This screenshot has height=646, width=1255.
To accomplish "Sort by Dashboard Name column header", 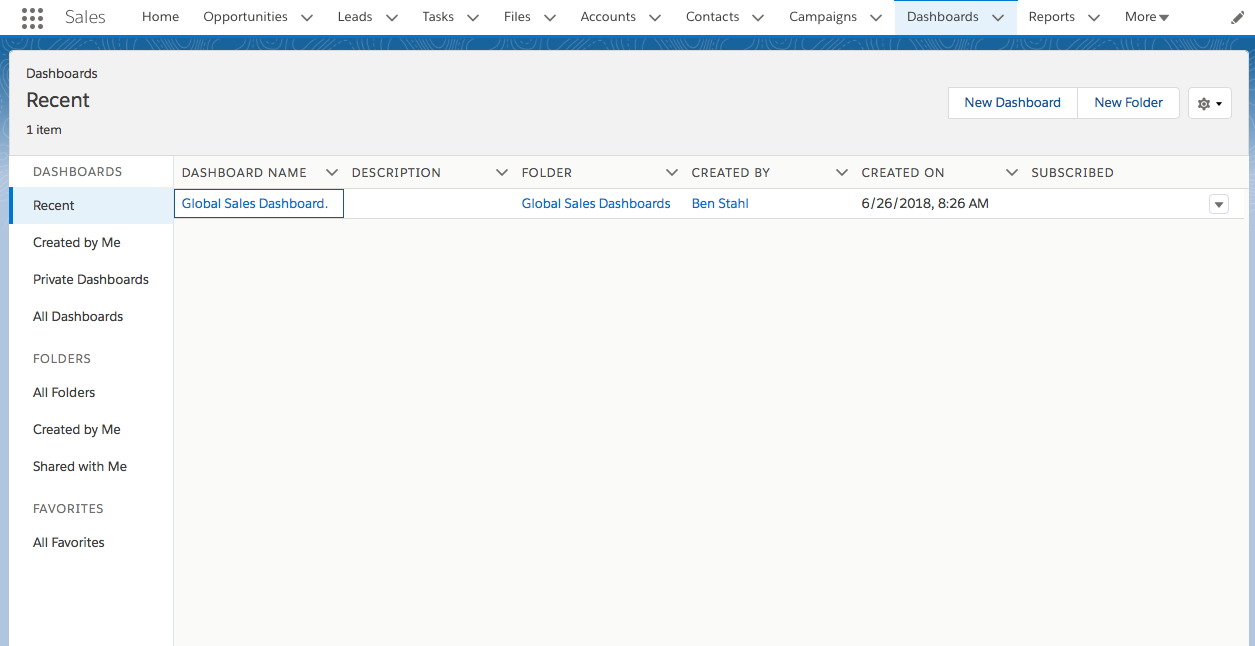I will coord(244,173).
